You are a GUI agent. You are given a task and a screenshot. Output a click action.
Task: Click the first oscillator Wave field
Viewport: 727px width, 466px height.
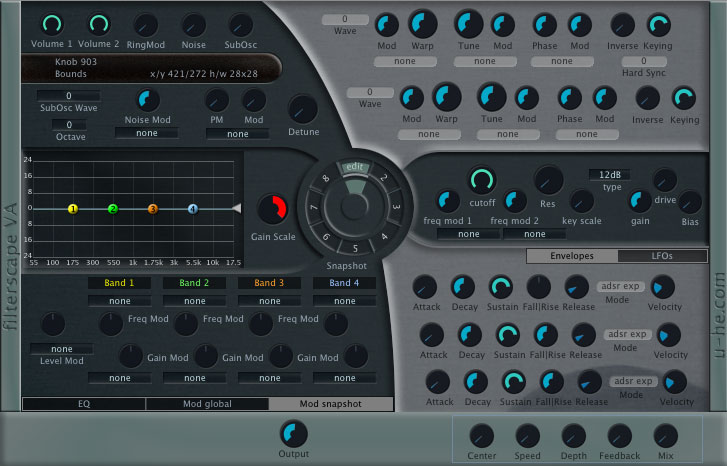345,19
